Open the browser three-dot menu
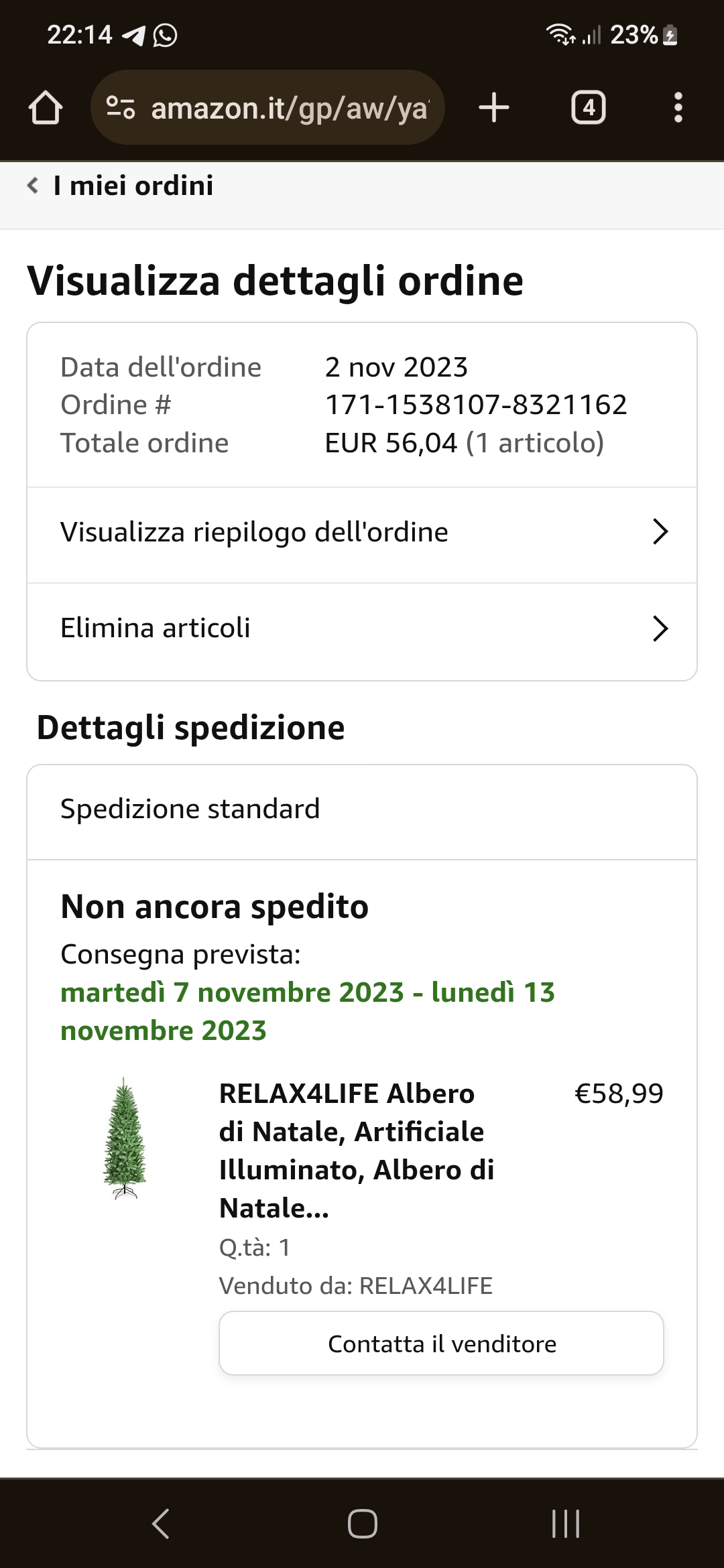 click(x=678, y=108)
